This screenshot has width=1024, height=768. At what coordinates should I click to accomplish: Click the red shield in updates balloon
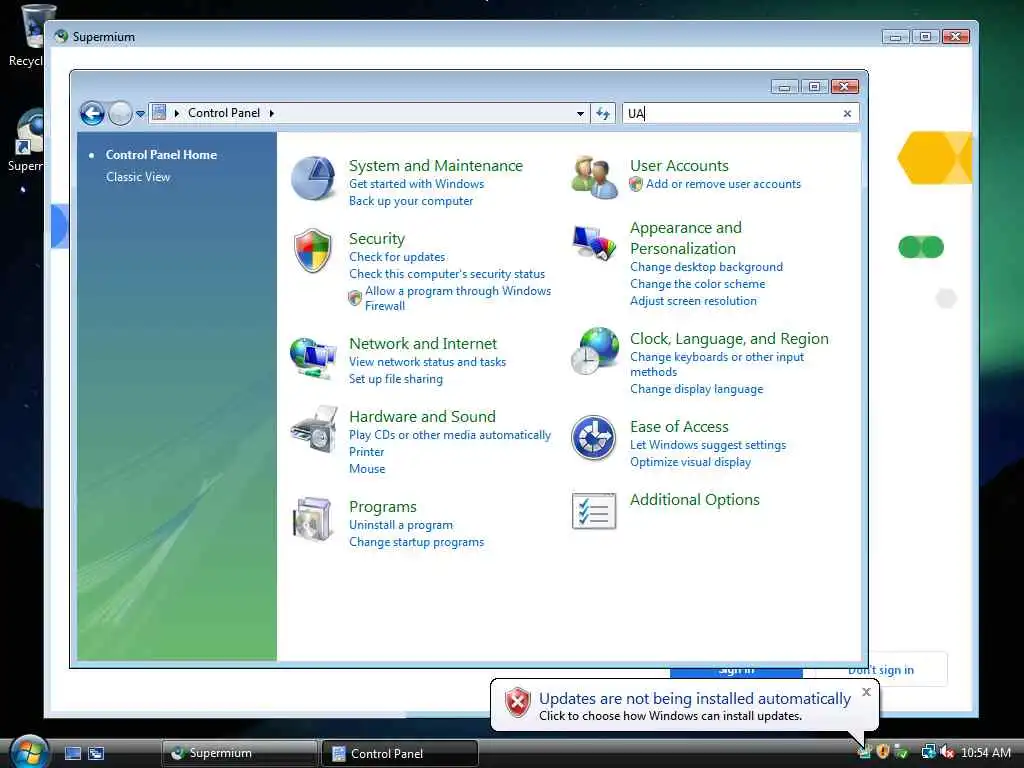pyautogui.click(x=517, y=703)
